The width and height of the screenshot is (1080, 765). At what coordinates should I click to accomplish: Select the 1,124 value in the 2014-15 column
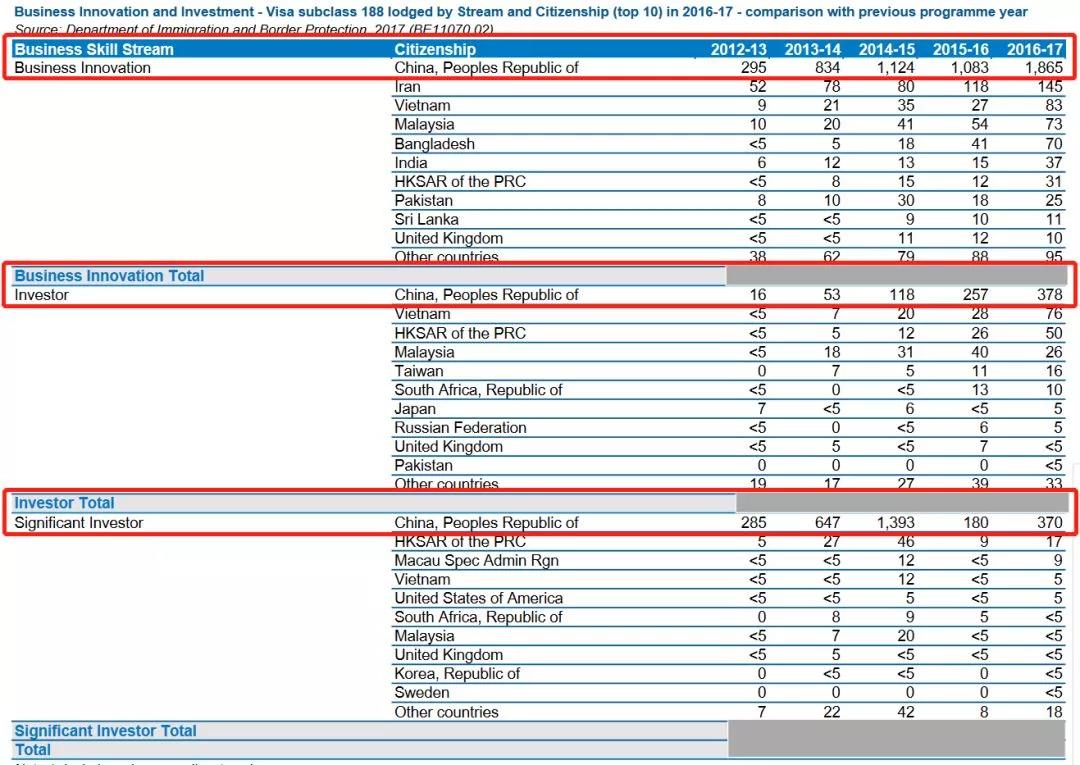(895, 67)
